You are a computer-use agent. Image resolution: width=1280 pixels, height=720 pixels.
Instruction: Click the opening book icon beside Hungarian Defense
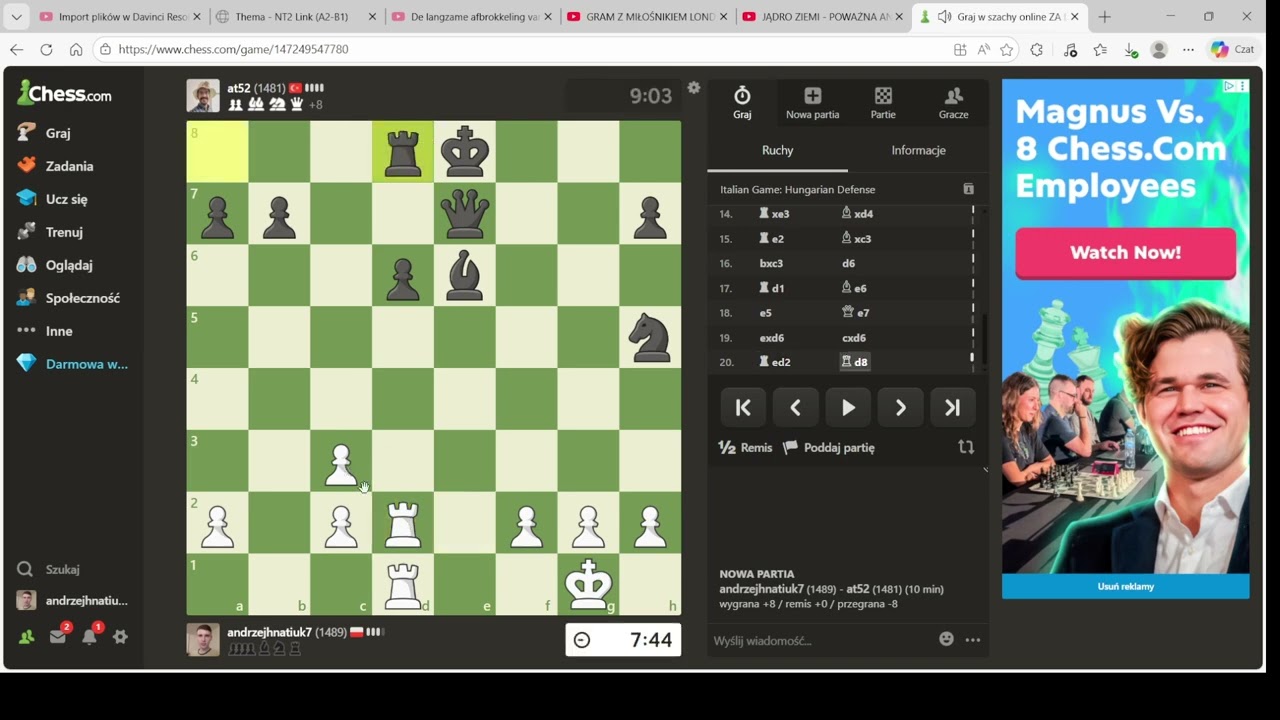click(x=968, y=189)
